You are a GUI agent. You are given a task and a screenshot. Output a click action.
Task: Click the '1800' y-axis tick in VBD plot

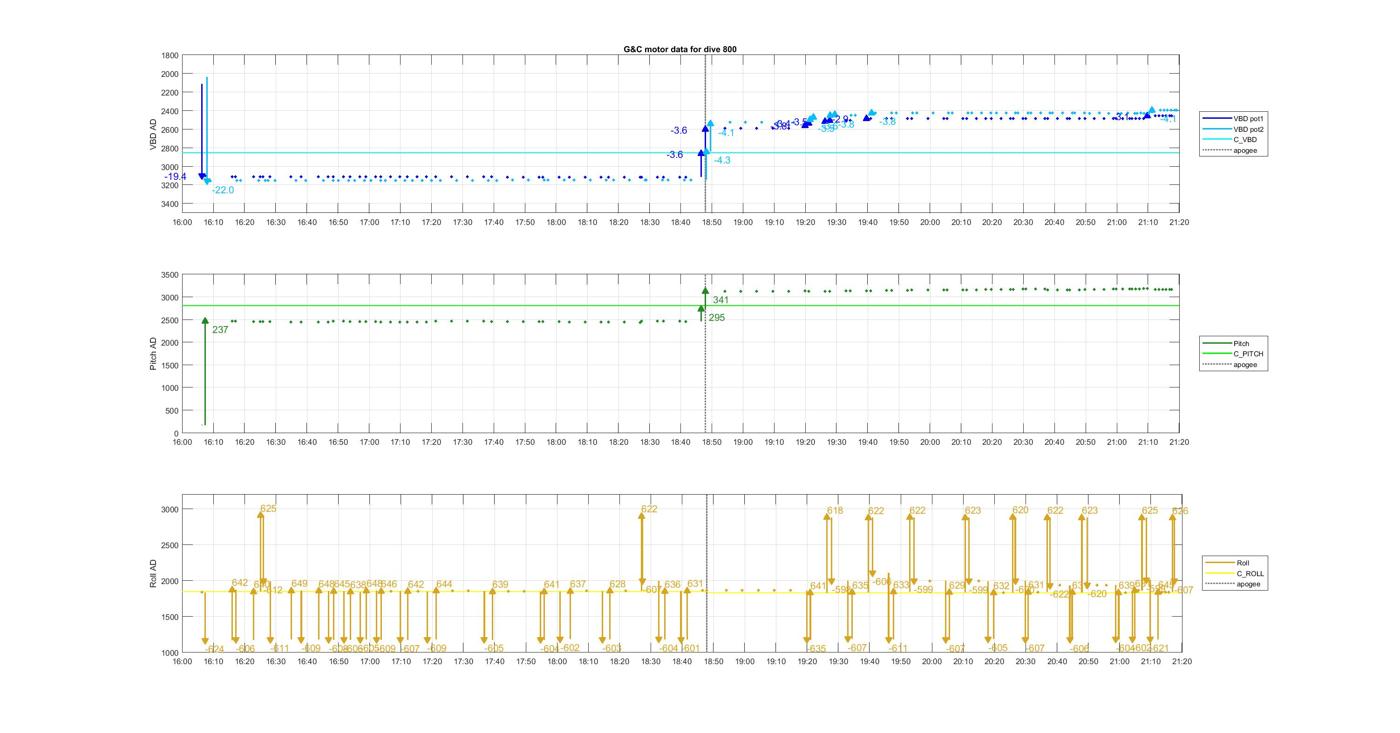(x=170, y=56)
